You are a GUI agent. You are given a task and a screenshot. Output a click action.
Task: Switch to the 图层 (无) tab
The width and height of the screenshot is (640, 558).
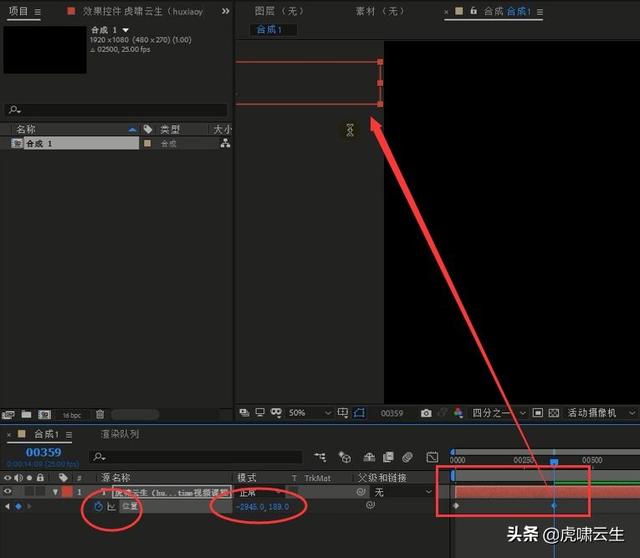(280, 11)
